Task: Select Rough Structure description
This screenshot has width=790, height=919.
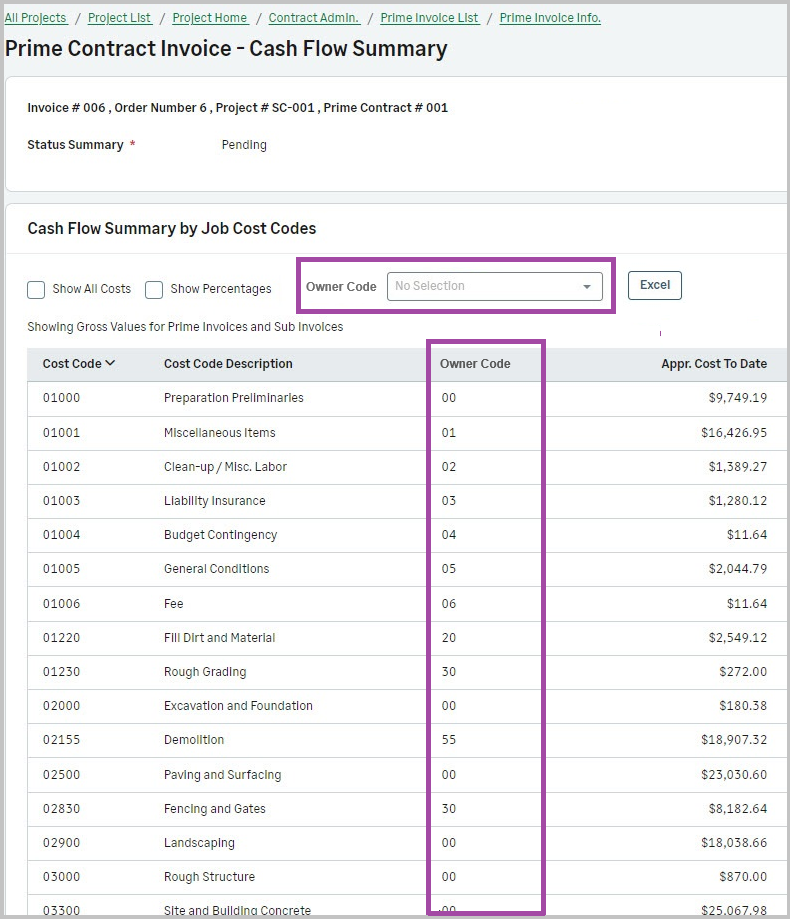Action: [x=209, y=877]
